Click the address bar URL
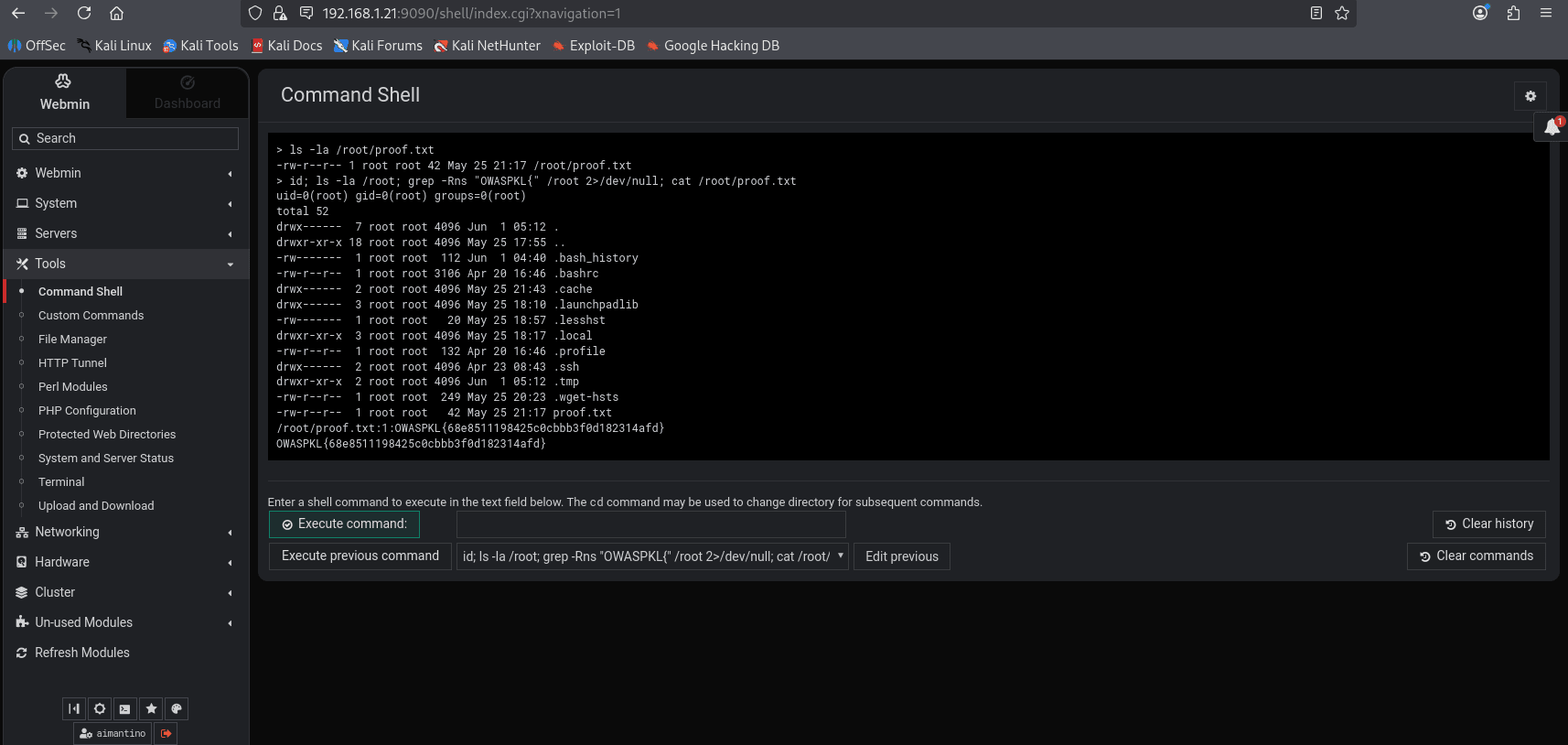This screenshot has height=745, width=1568. [x=471, y=14]
